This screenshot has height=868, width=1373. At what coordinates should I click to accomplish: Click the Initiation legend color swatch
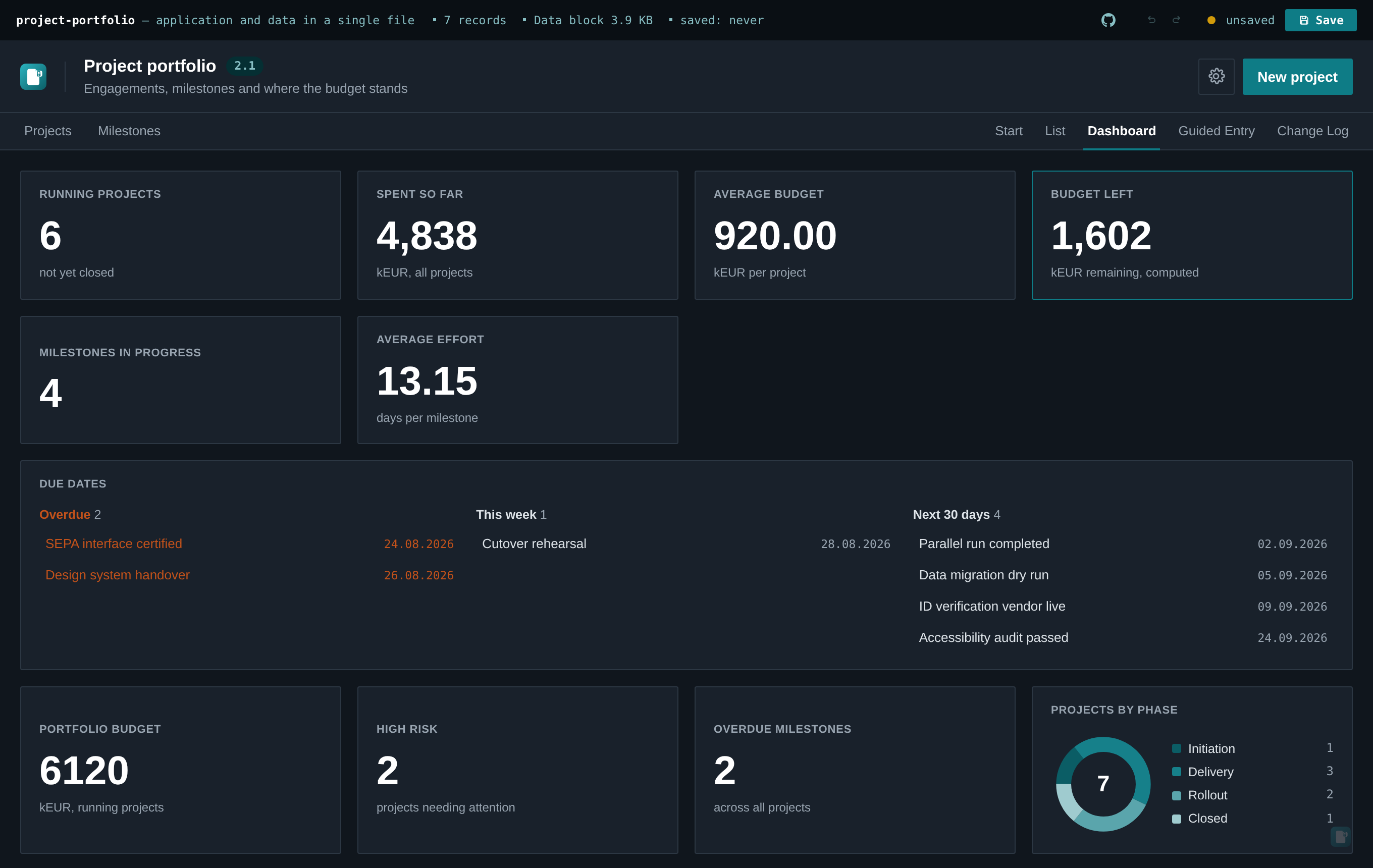click(1176, 748)
